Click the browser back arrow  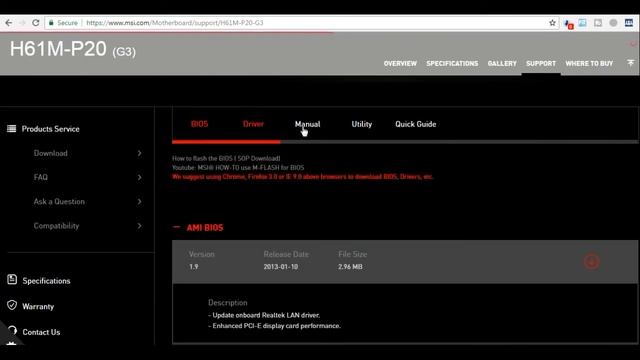click(9, 23)
